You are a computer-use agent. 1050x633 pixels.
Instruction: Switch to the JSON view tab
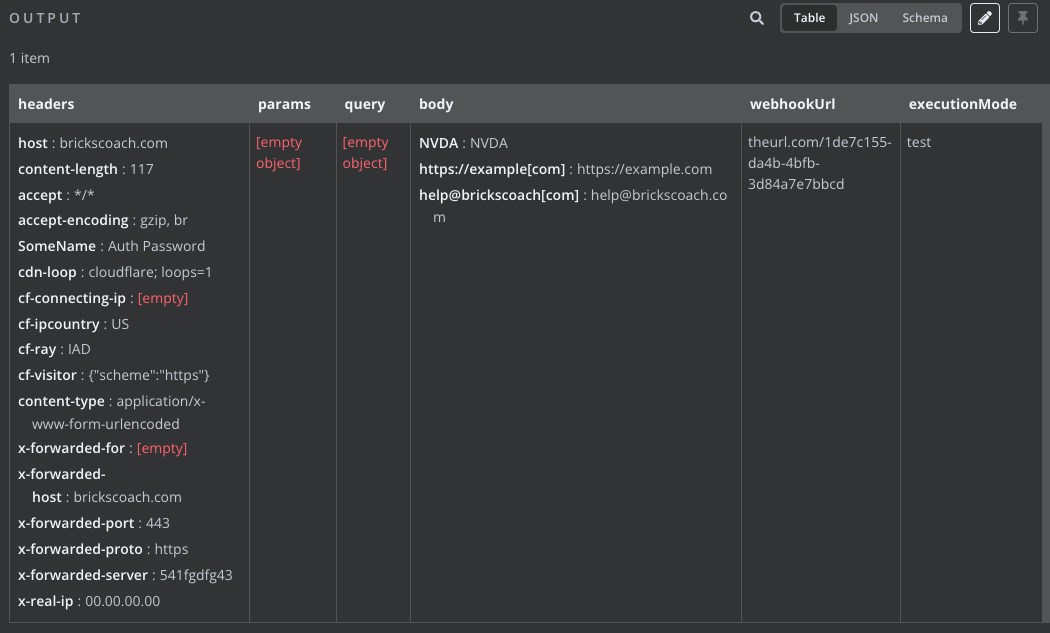(x=862, y=17)
